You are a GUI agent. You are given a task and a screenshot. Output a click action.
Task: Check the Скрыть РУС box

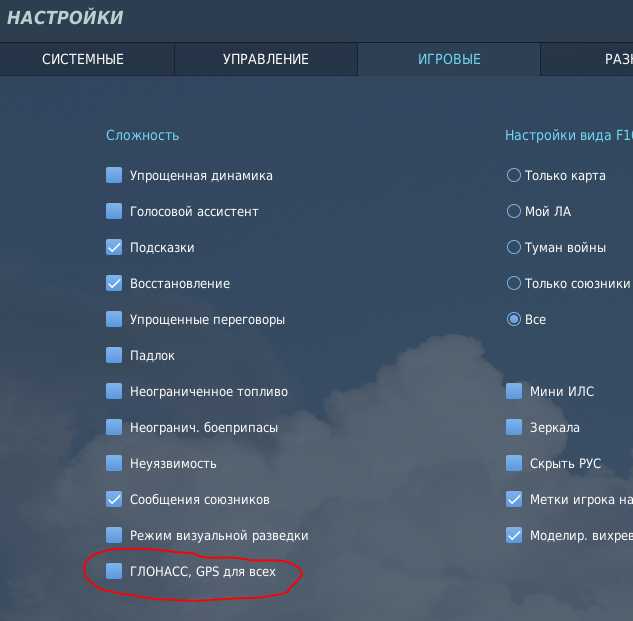pyautogui.click(x=514, y=463)
